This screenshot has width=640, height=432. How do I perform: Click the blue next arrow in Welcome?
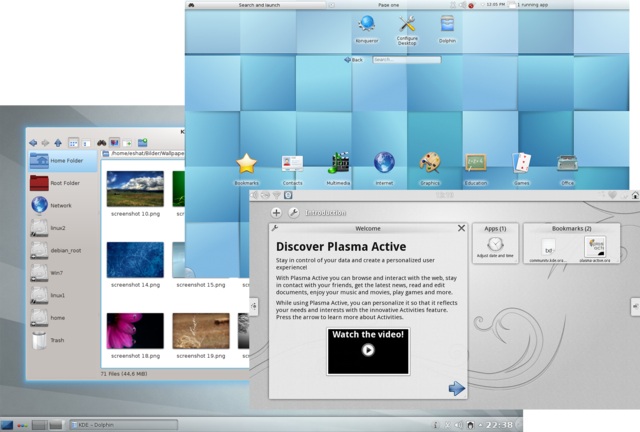coord(456,388)
